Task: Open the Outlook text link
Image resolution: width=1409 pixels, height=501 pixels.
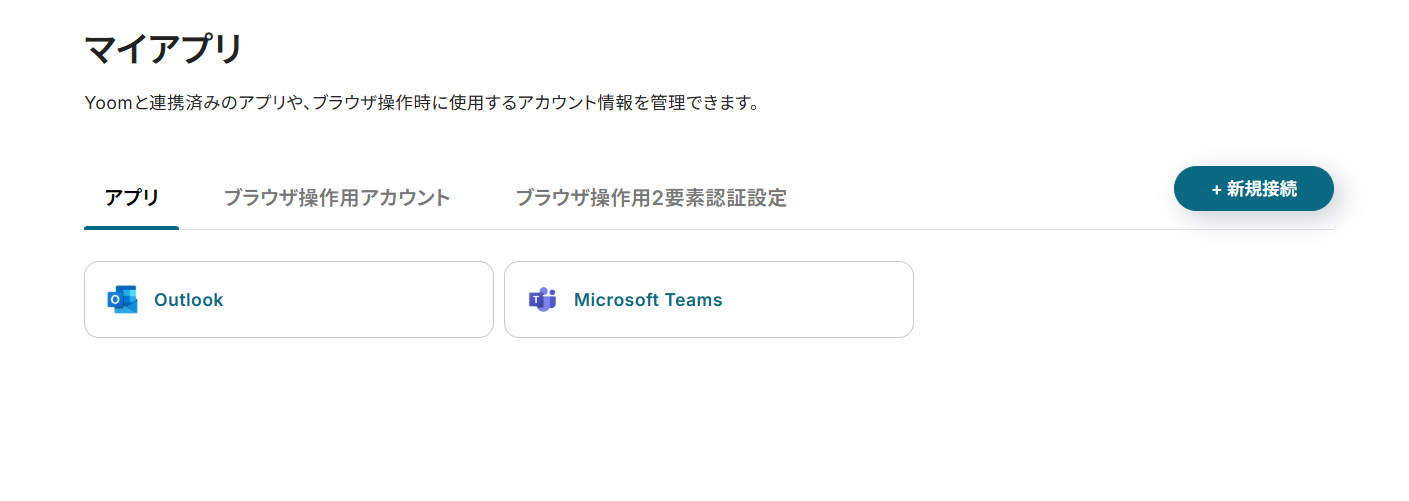Action: point(188,300)
